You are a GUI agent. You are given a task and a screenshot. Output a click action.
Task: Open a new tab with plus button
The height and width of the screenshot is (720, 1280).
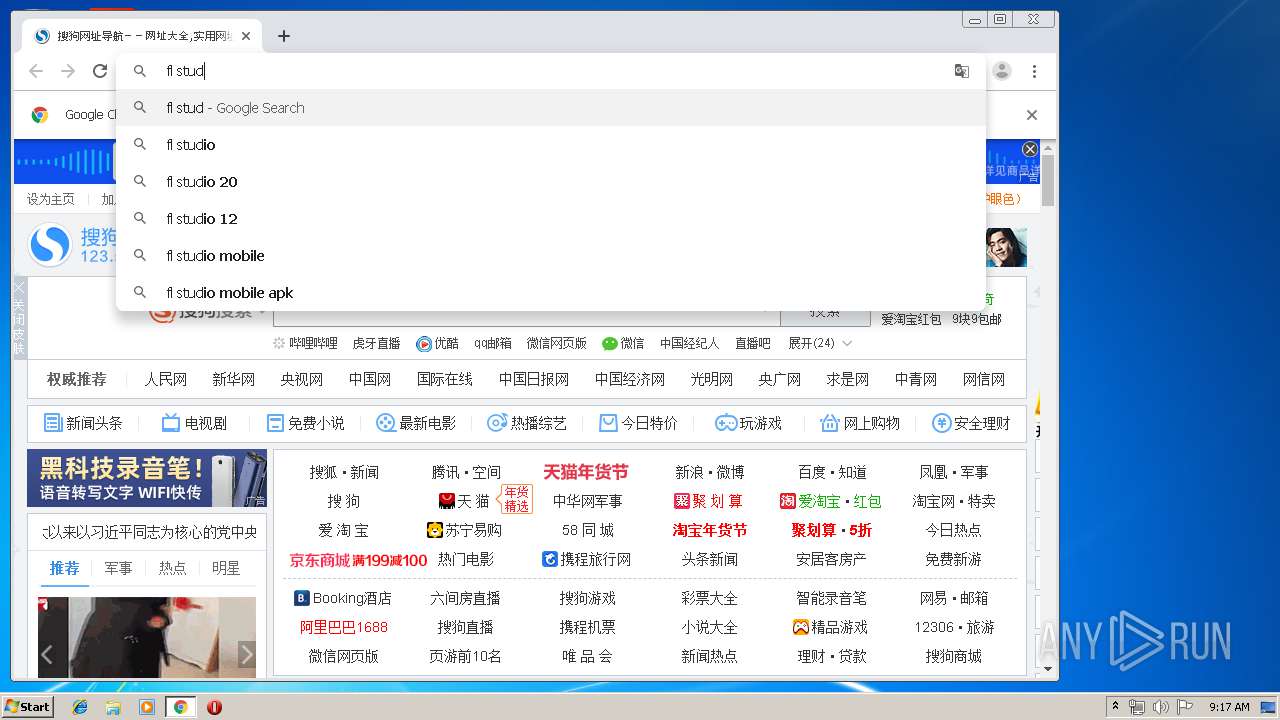coord(284,36)
